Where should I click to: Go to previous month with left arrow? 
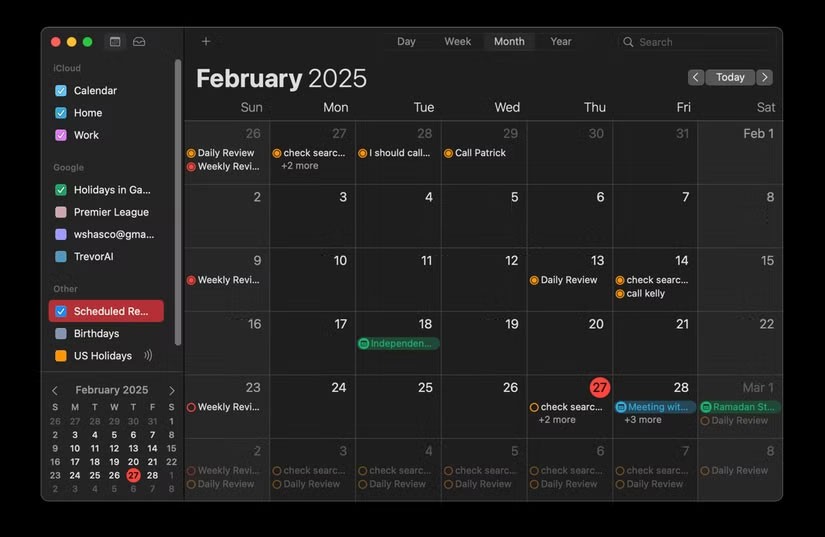pyautogui.click(x=696, y=77)
